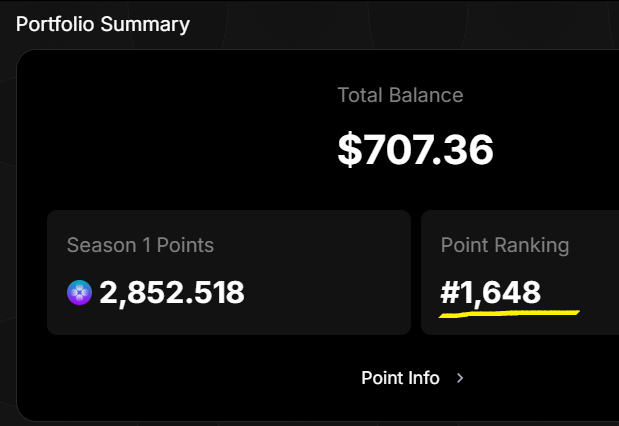
Task: Click the word Summary in the heading
Action: click(145, 25)
